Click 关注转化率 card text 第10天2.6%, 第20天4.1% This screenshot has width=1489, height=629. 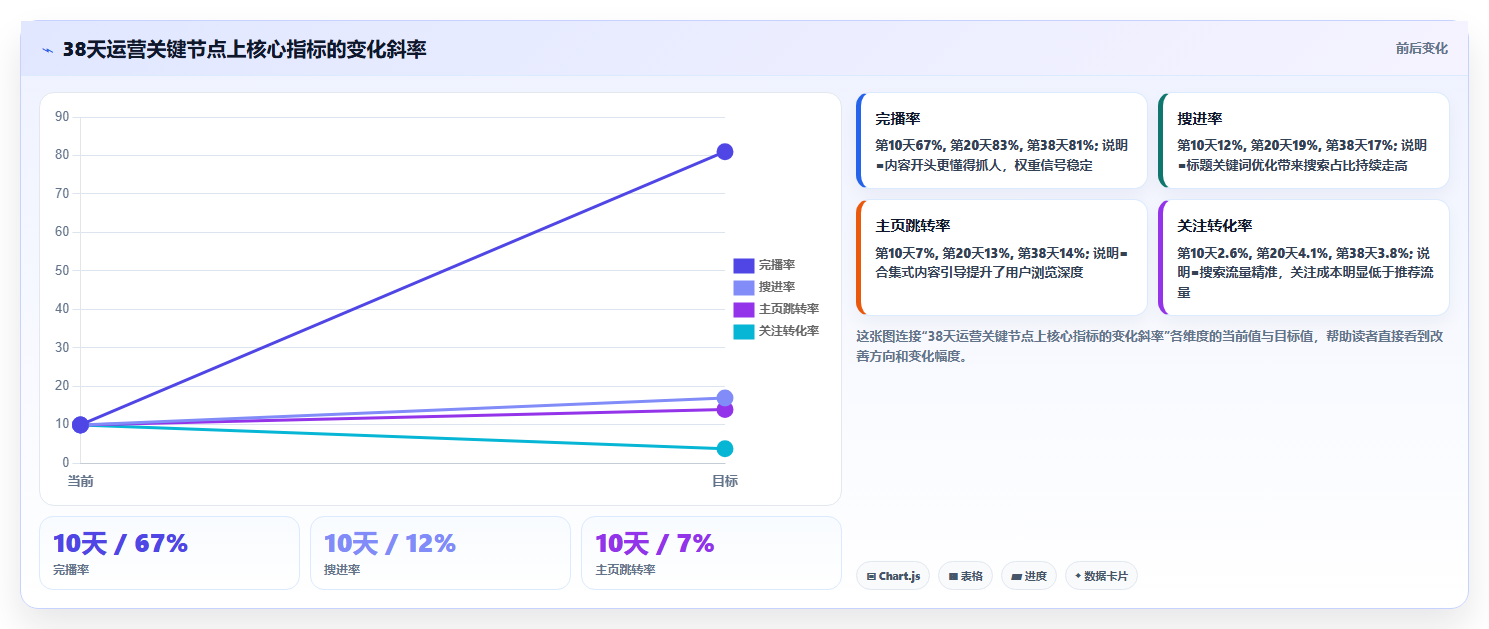(1254, 253)
